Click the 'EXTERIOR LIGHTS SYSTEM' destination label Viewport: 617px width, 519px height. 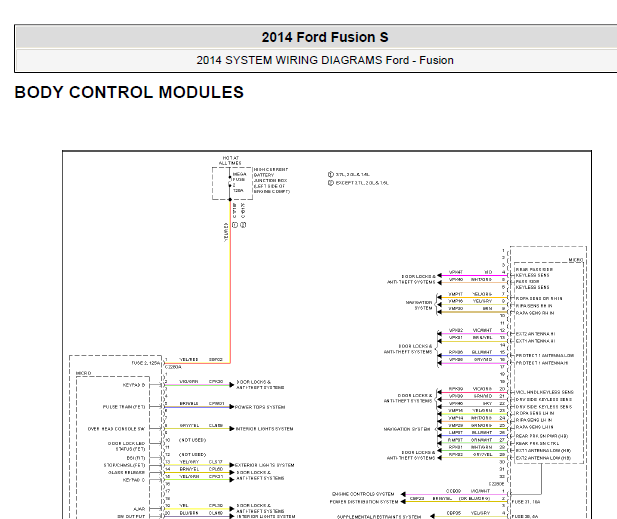[264, 465]
